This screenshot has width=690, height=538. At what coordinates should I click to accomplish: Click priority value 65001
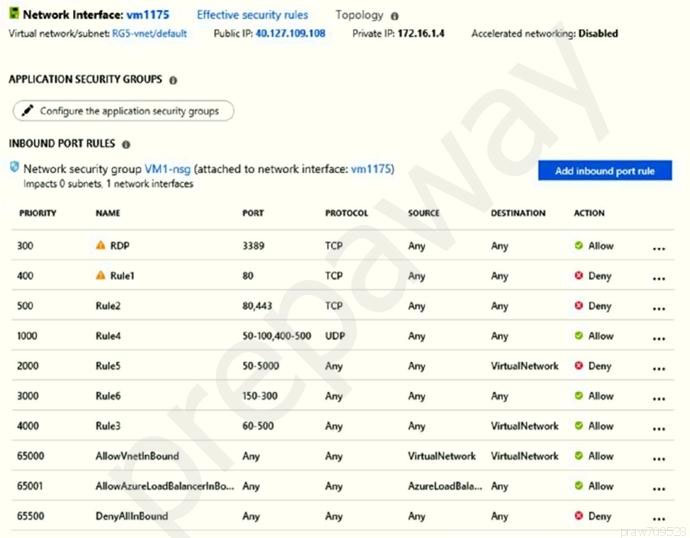point(30,486)
